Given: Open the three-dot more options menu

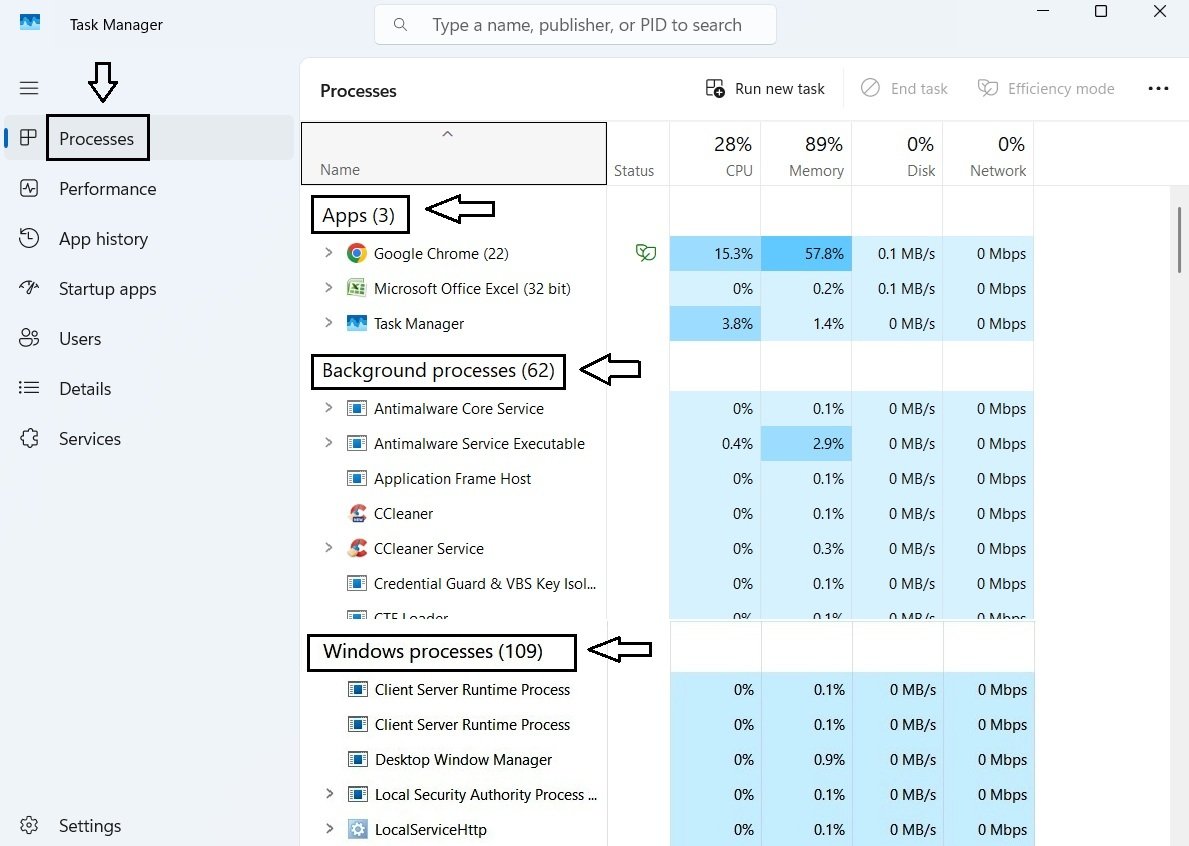Looking at the screenshot, I should coord(1158,89).
